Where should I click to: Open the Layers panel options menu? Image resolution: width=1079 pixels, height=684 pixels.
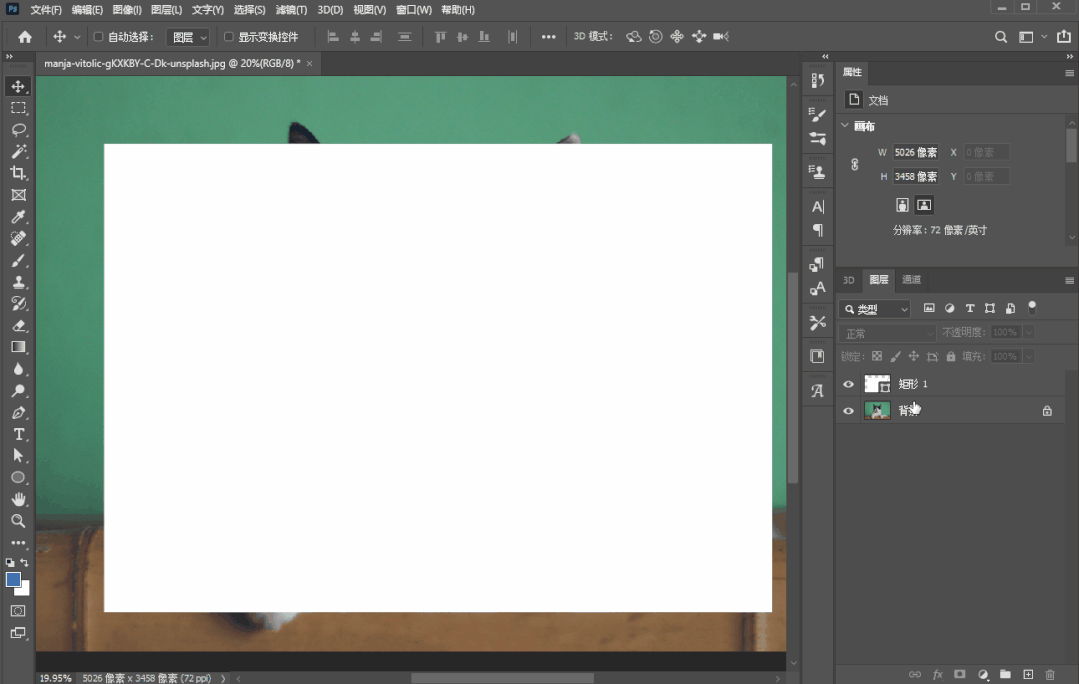pos(1069,280)
